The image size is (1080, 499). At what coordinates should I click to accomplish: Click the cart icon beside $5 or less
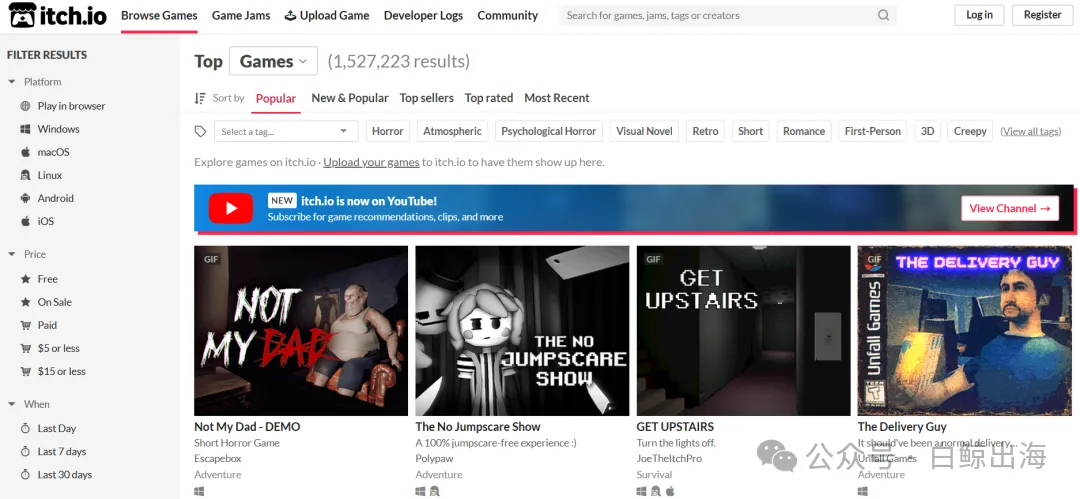pos(25,348)
